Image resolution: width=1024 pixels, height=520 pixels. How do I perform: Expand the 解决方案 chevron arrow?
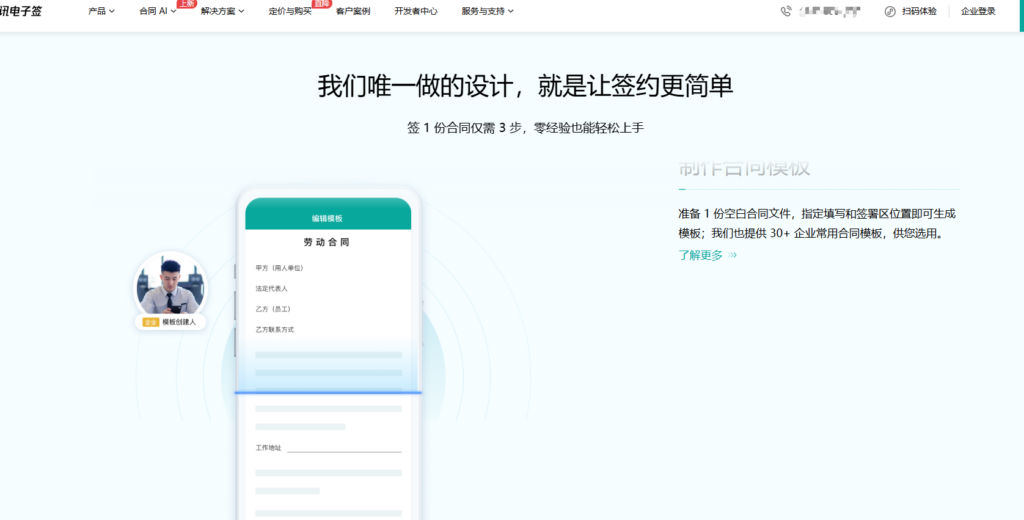pos(241,11)
